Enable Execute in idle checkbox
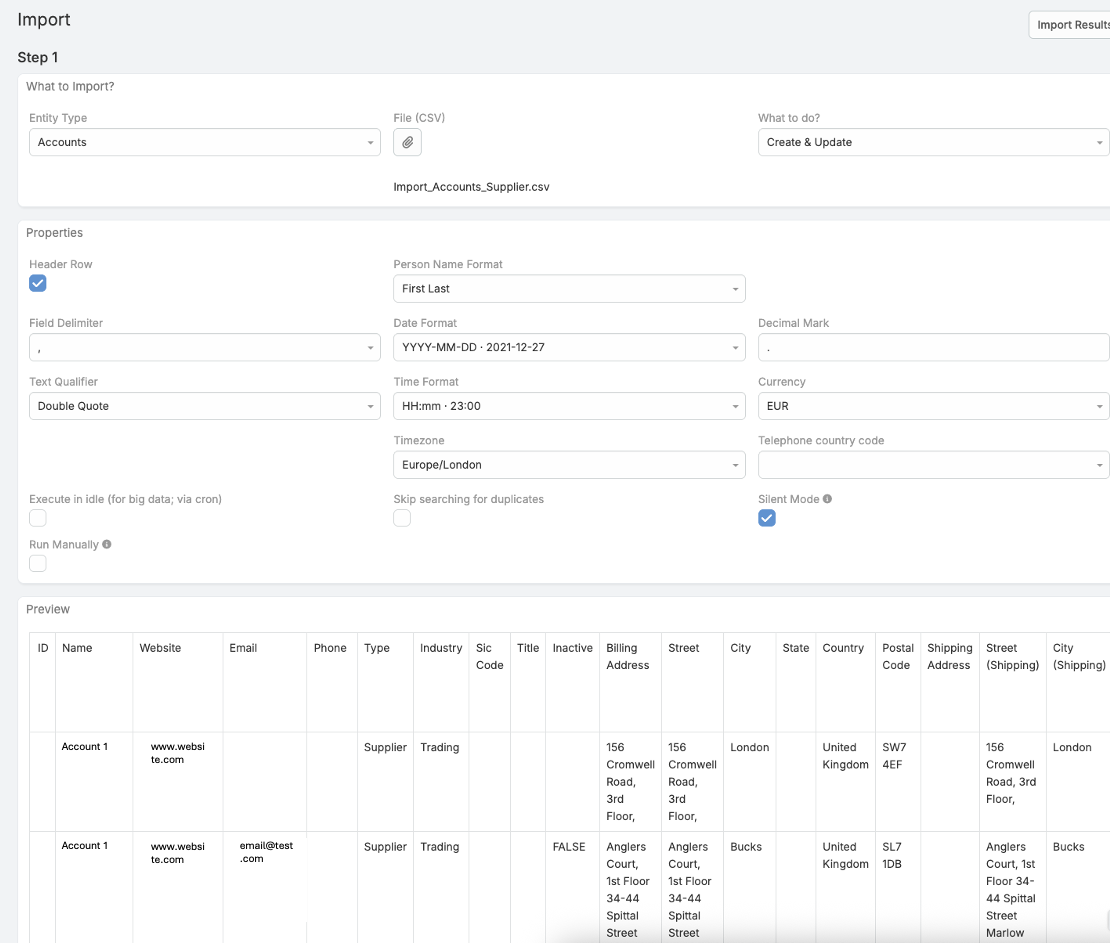 [38, 518]
